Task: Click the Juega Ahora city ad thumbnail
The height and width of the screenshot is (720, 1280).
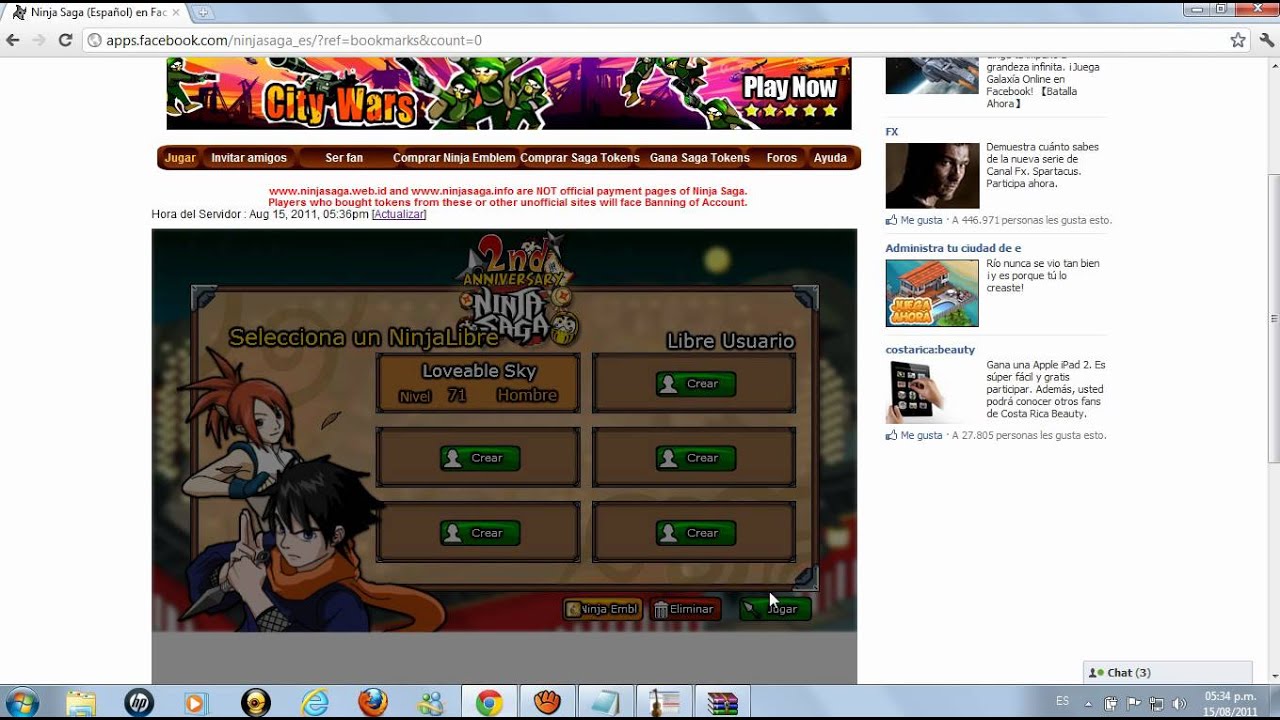Action: pos(932,293)
